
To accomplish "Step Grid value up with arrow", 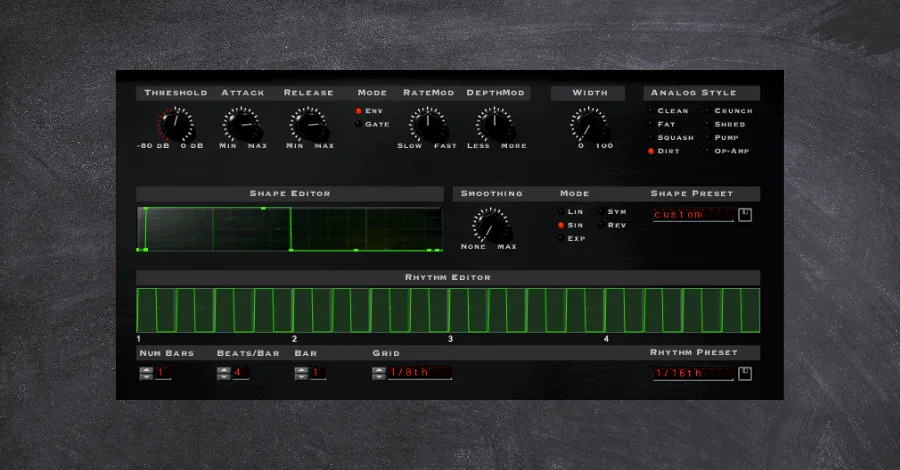I will click(379, 370).
